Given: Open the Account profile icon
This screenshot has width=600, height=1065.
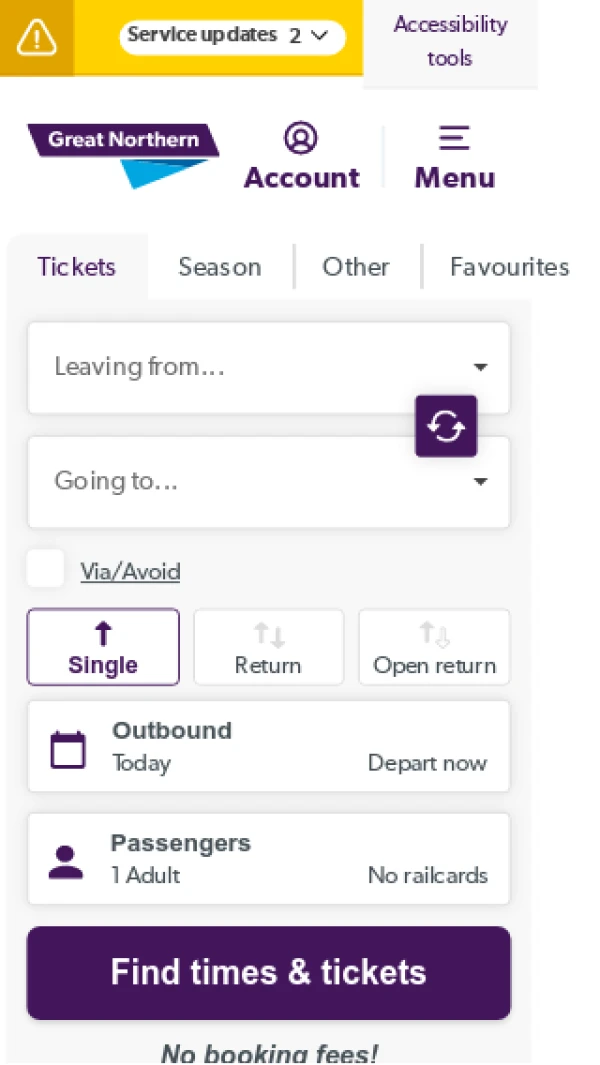Looking at the screenshot, I should coord(301,139).
